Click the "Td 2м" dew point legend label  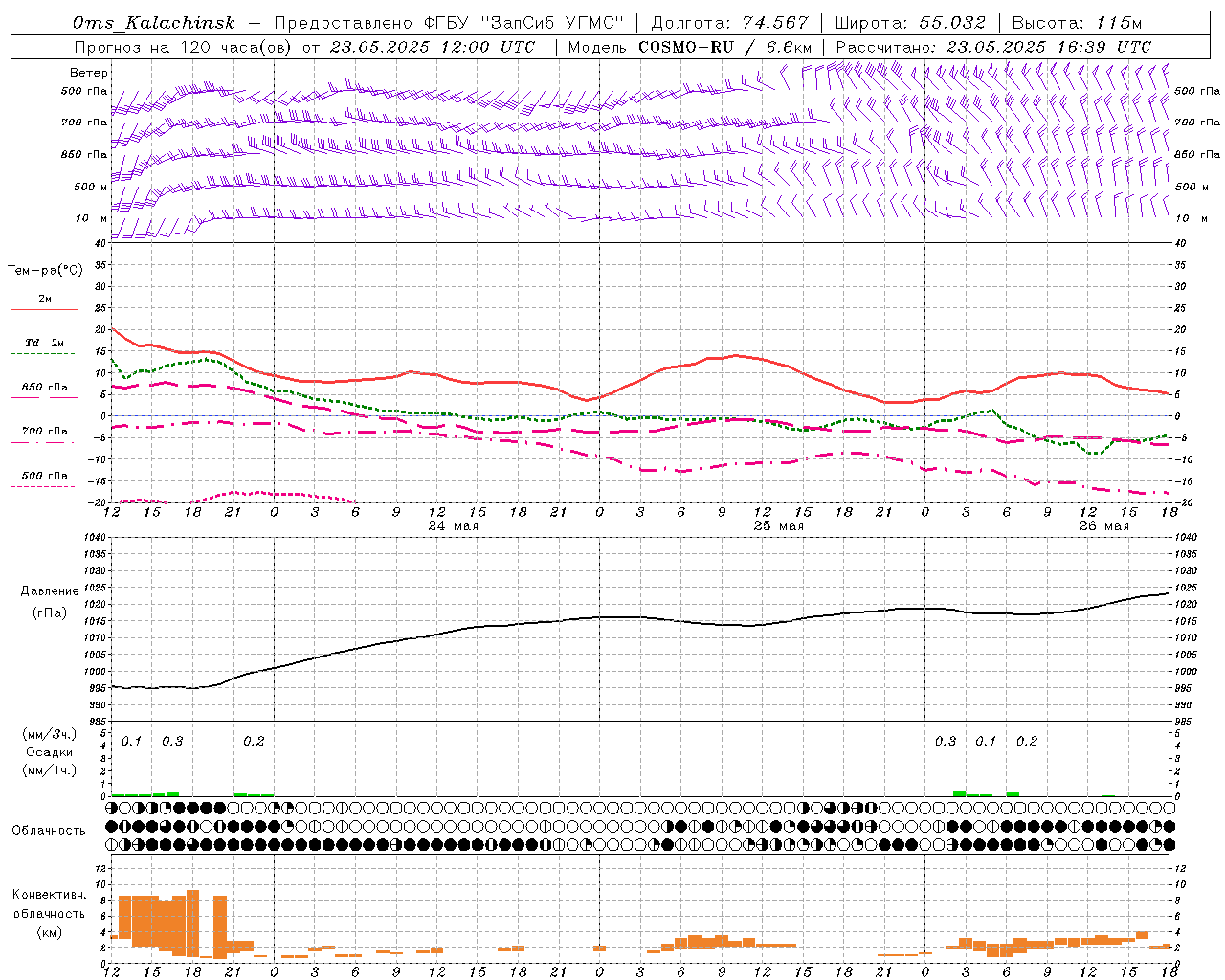[x=44, y=343]
